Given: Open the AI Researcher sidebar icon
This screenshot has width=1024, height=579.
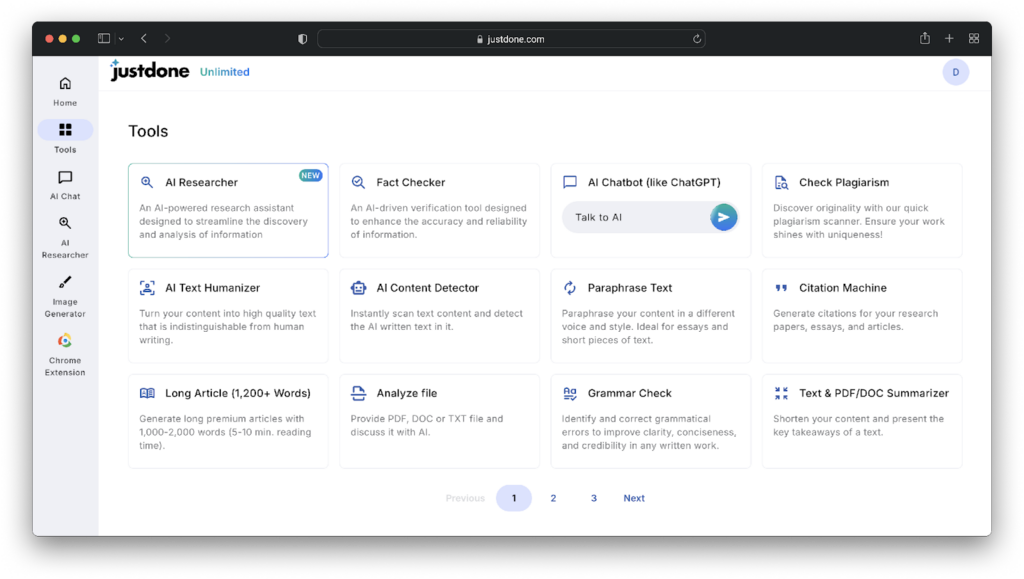Looking at the screenshot, I should click(65, 224).
